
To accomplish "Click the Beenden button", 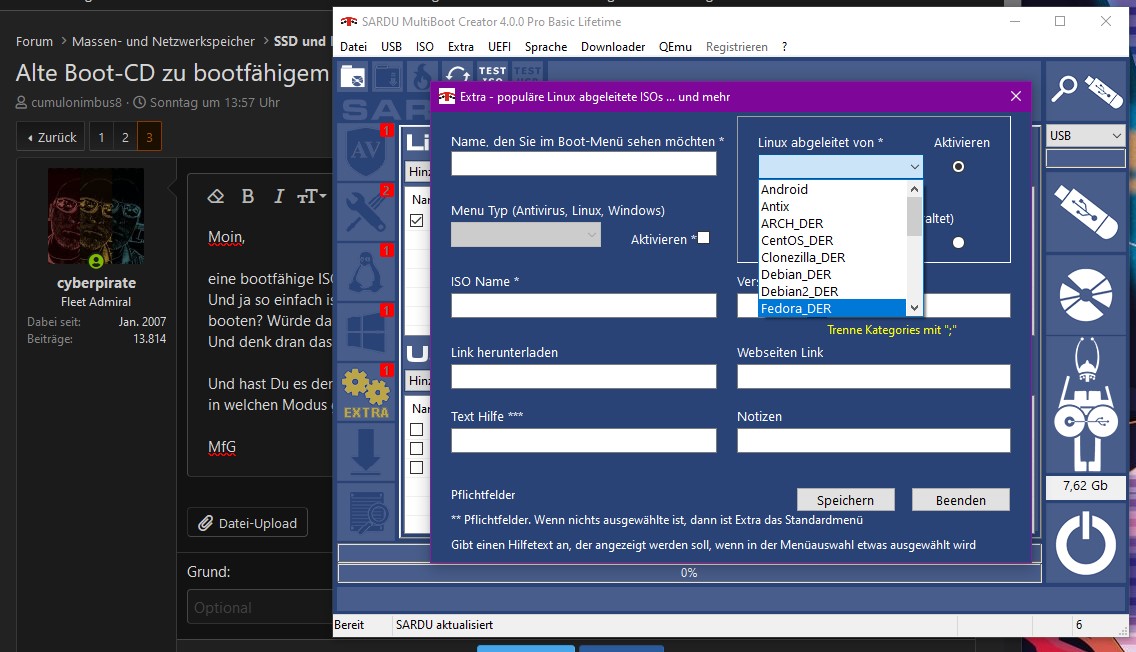I will 961,500.
